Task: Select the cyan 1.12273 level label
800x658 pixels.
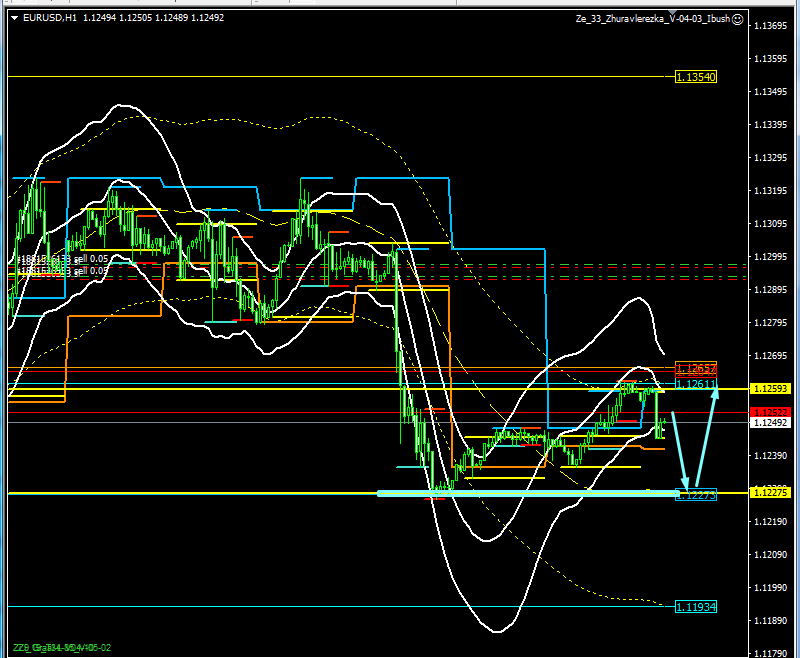Action: 696,494
